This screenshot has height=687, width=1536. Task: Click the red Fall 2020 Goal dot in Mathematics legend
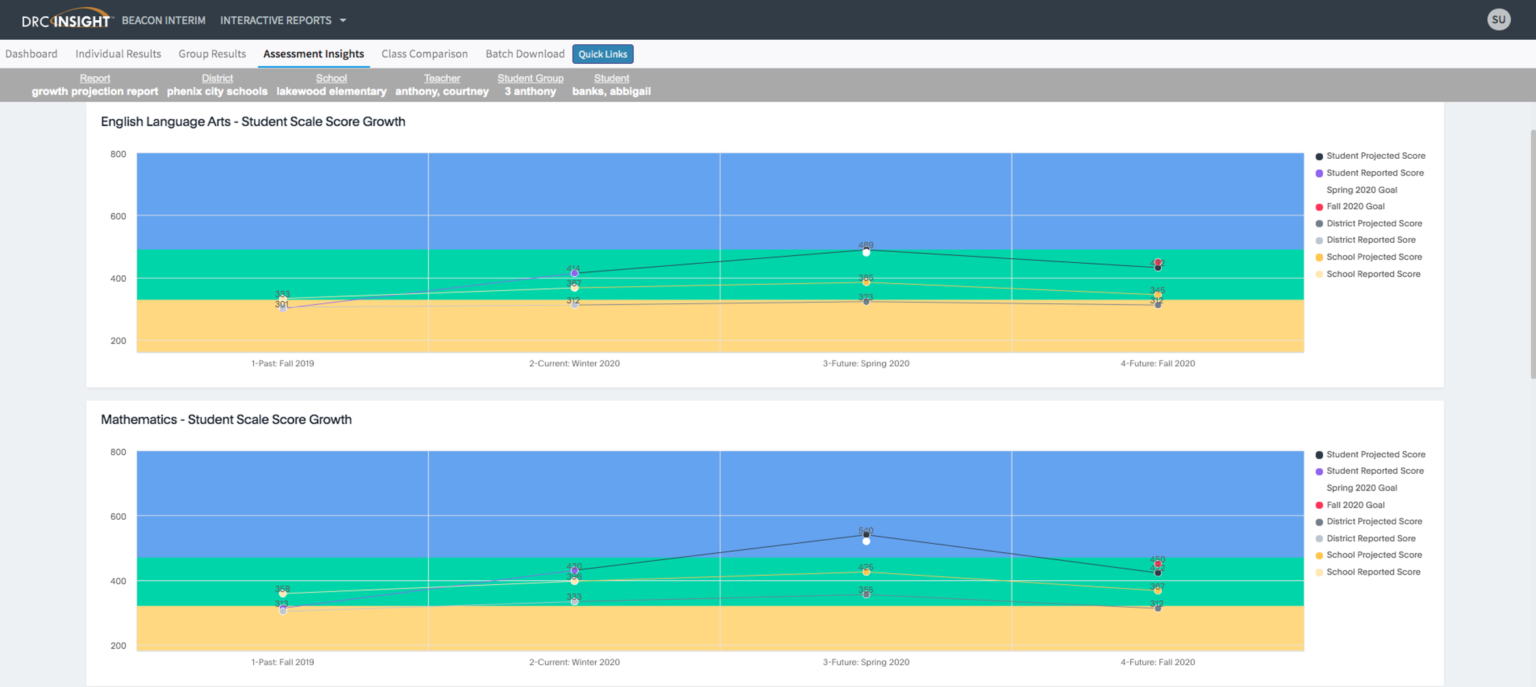pos(1321,505)
